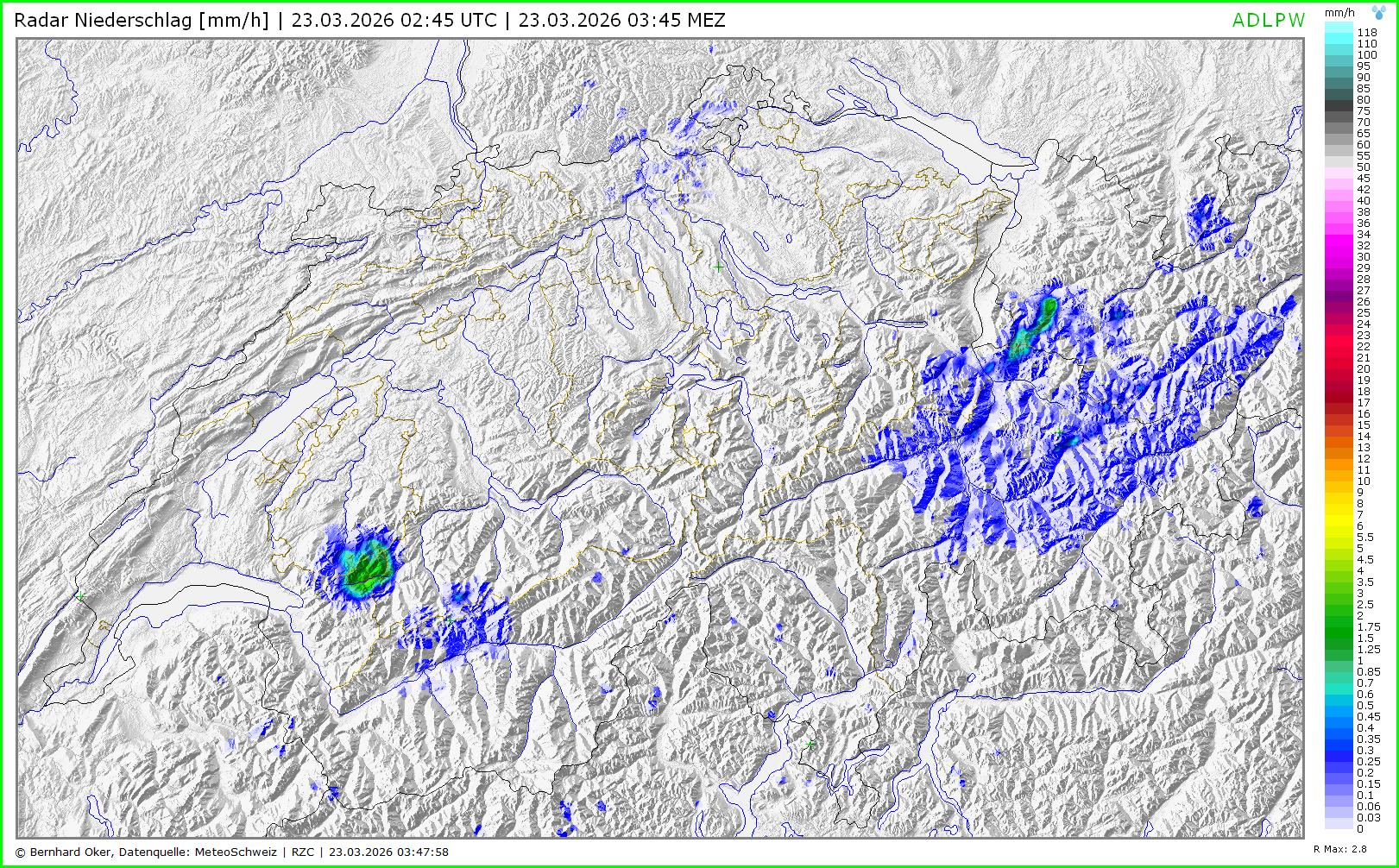Click the blue raindrop icon above the legend
1399x868 pixels.
pyautogui.click(x=1379, y=13)
